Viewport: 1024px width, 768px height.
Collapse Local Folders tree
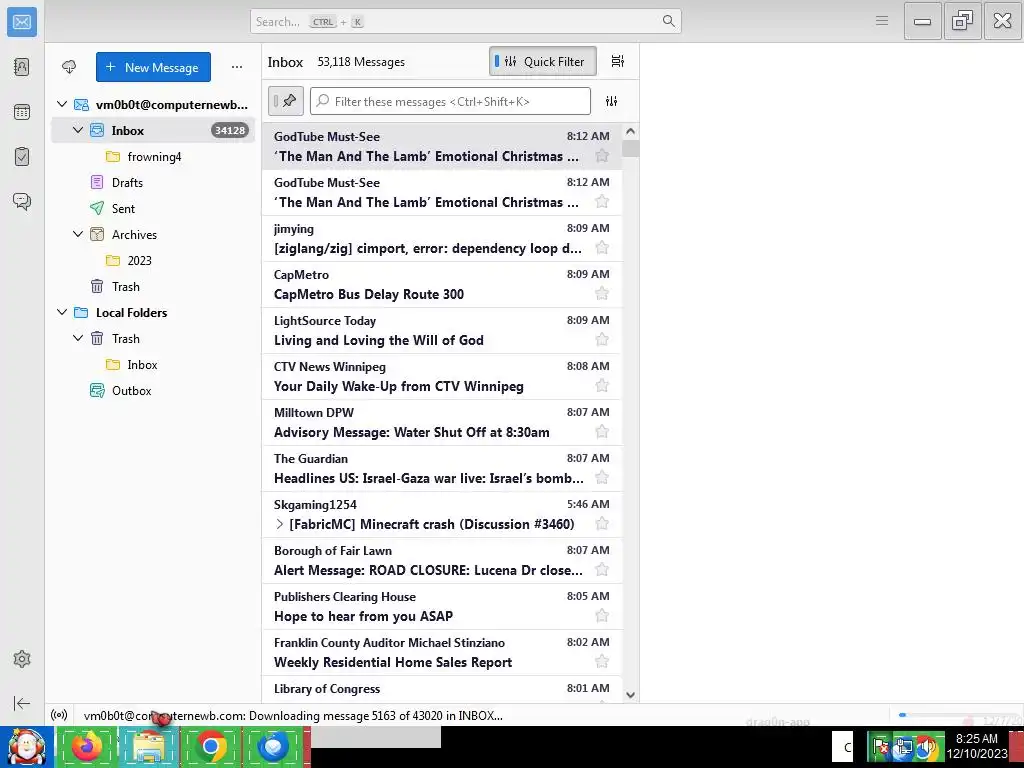[62, 312]
